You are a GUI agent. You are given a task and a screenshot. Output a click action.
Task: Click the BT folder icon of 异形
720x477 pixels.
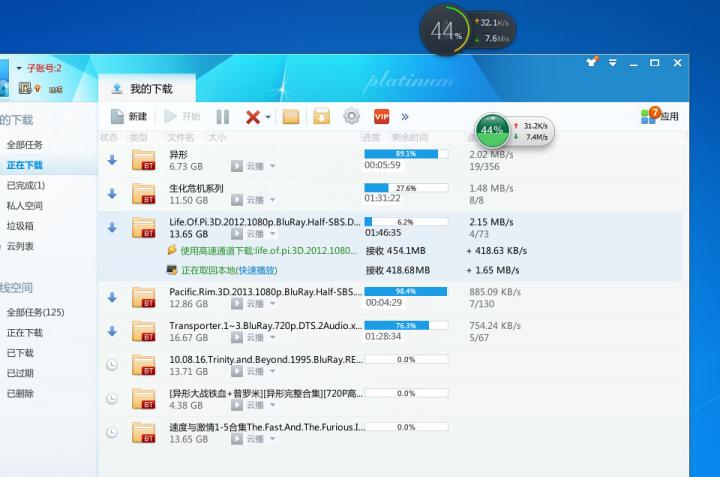coord(143,160)
